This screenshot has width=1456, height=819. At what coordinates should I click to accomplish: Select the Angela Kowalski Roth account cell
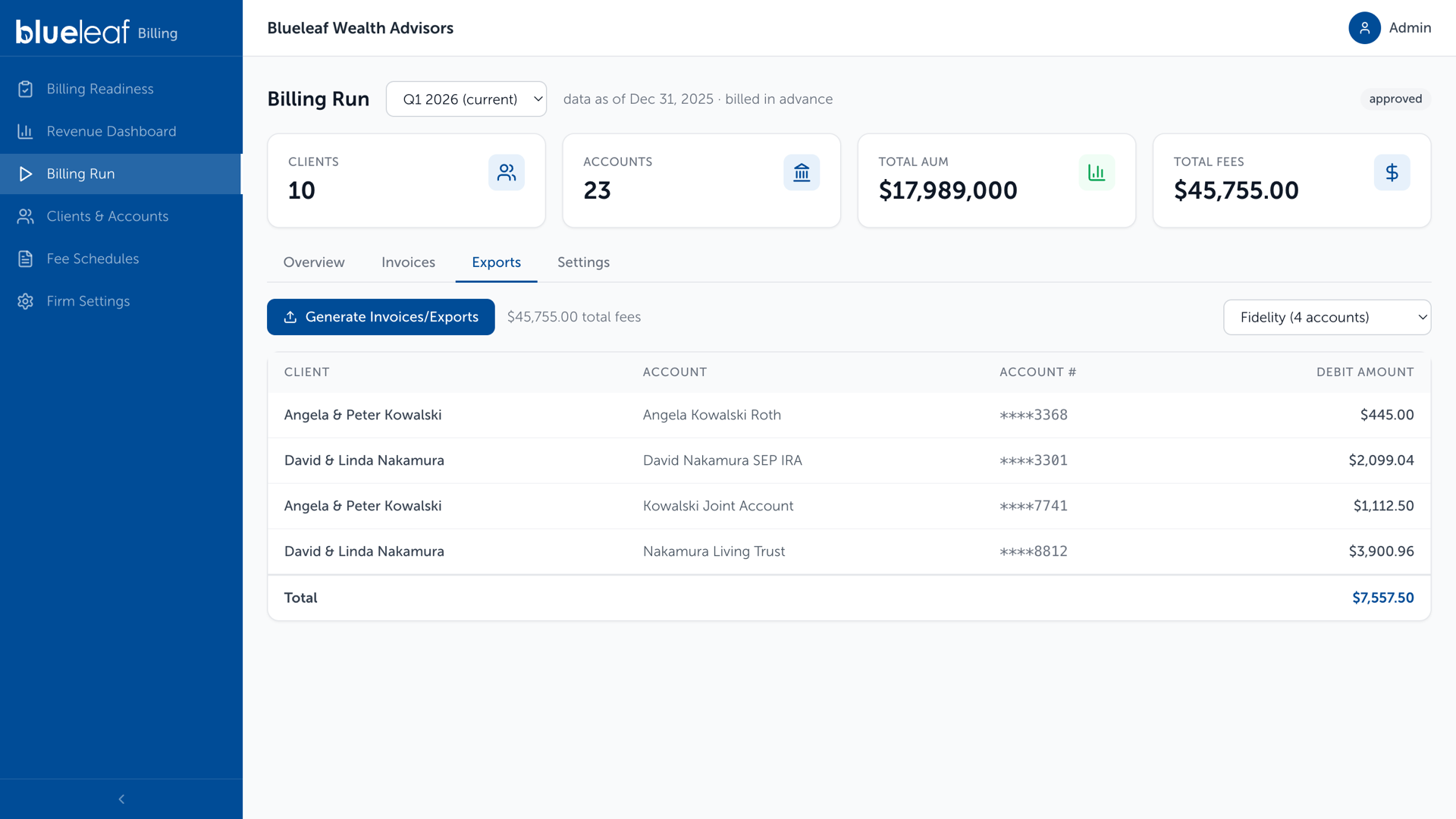tap(711, 415)
